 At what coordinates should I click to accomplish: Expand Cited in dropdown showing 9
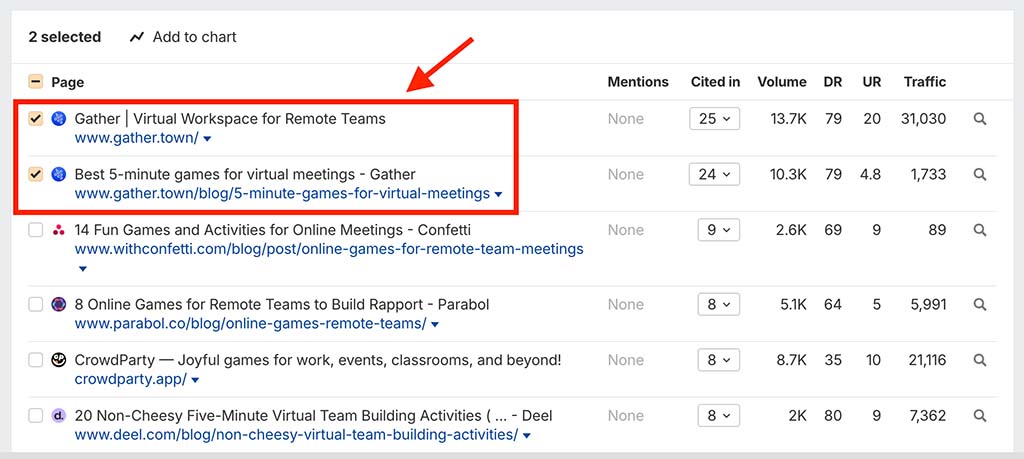coord(718,230)
